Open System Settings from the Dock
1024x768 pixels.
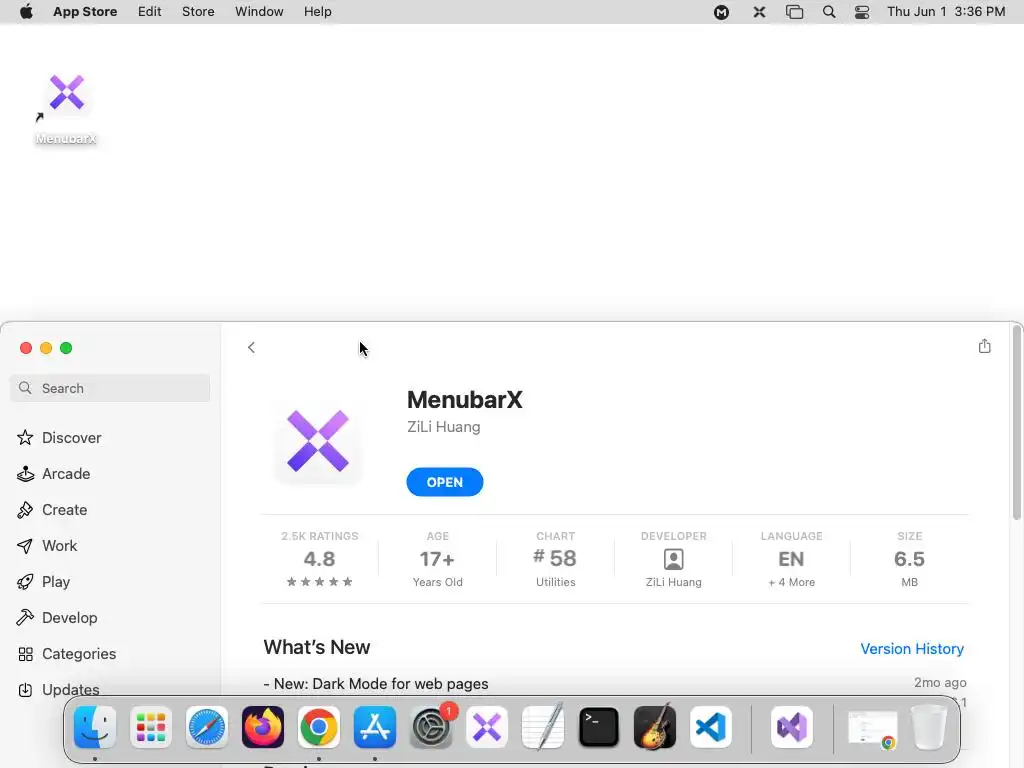(431, 727)
